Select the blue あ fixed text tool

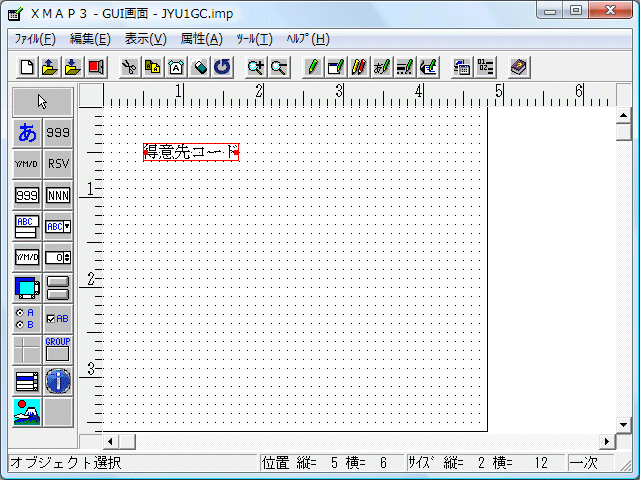[x=27, y=133]
